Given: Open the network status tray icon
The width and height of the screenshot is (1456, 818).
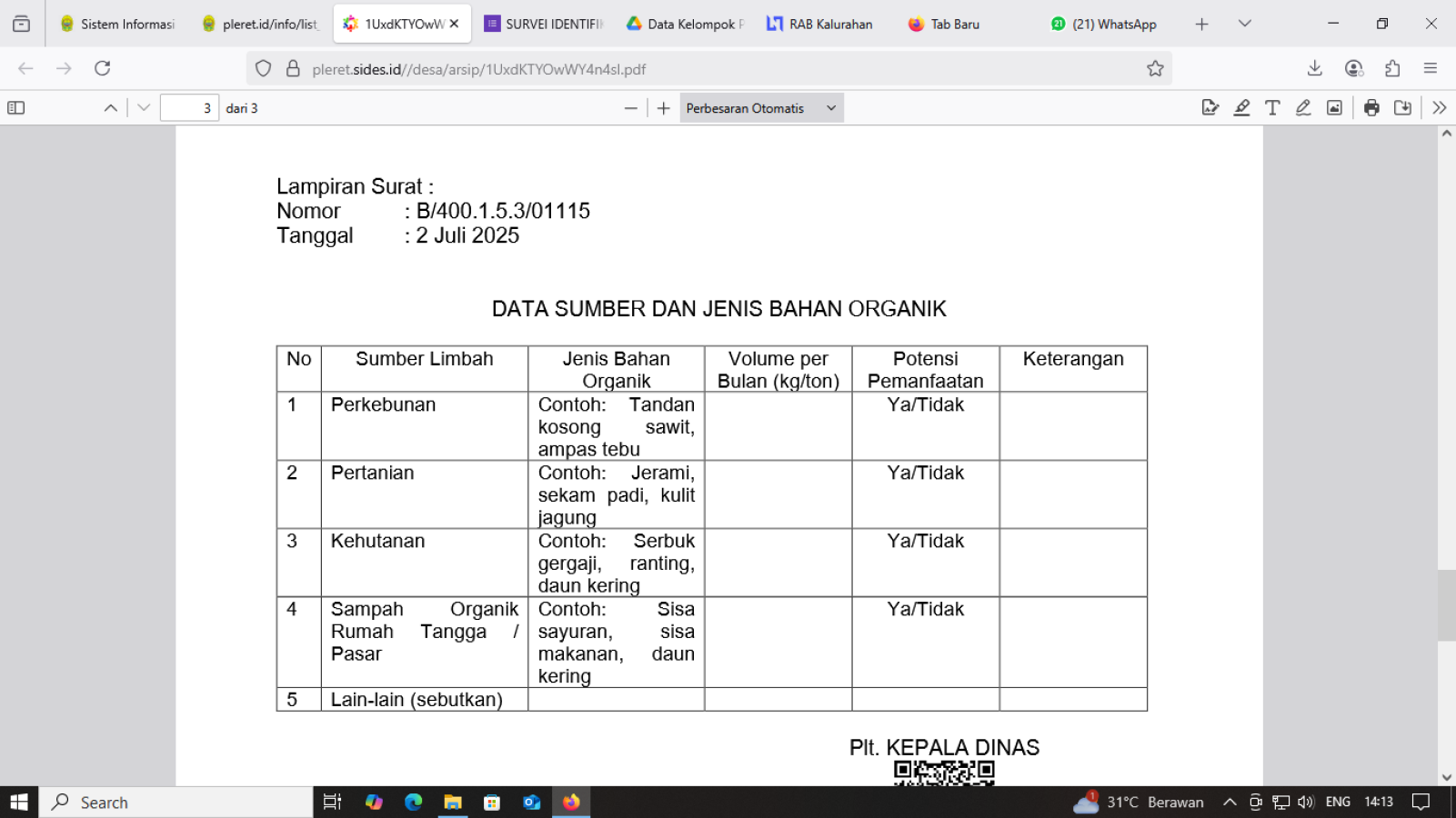Looking at the screenshot, I should point(1280,803).
